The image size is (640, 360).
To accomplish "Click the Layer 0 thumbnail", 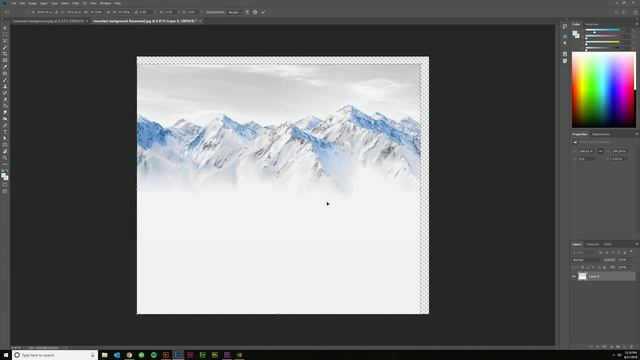I will tap(582, 276).
